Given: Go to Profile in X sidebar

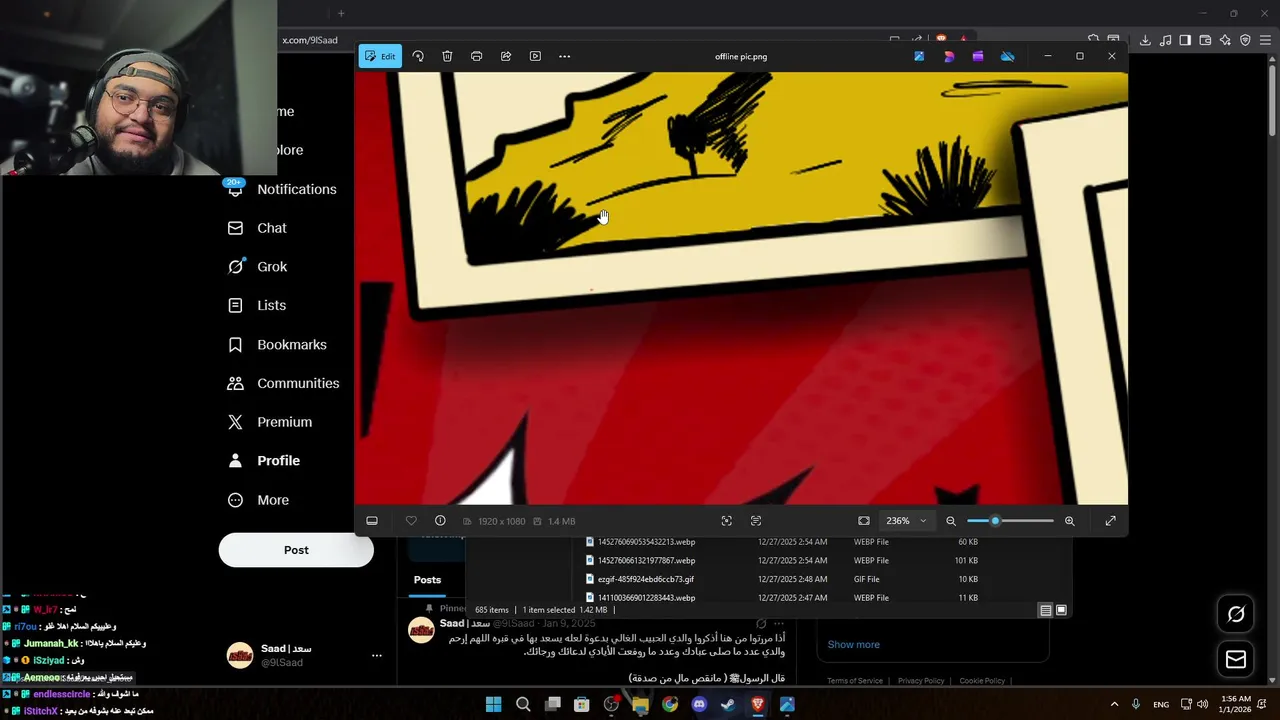Looking at the screenshot, I should (264, 461).
